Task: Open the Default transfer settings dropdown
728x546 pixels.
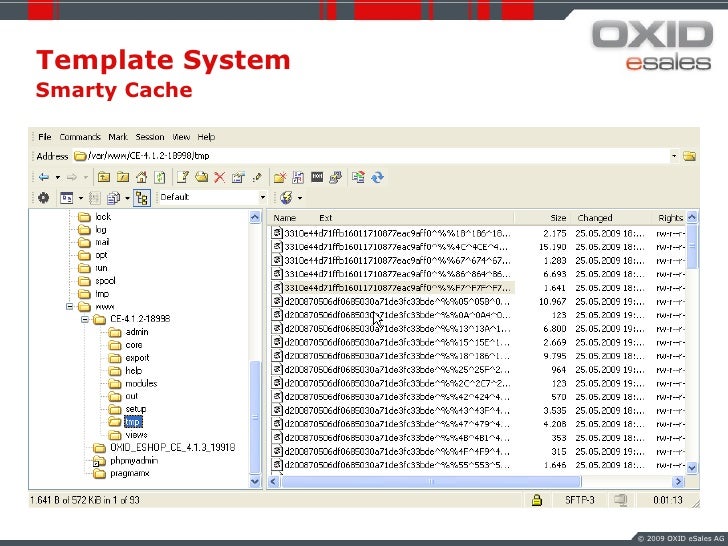Action: 210,197
